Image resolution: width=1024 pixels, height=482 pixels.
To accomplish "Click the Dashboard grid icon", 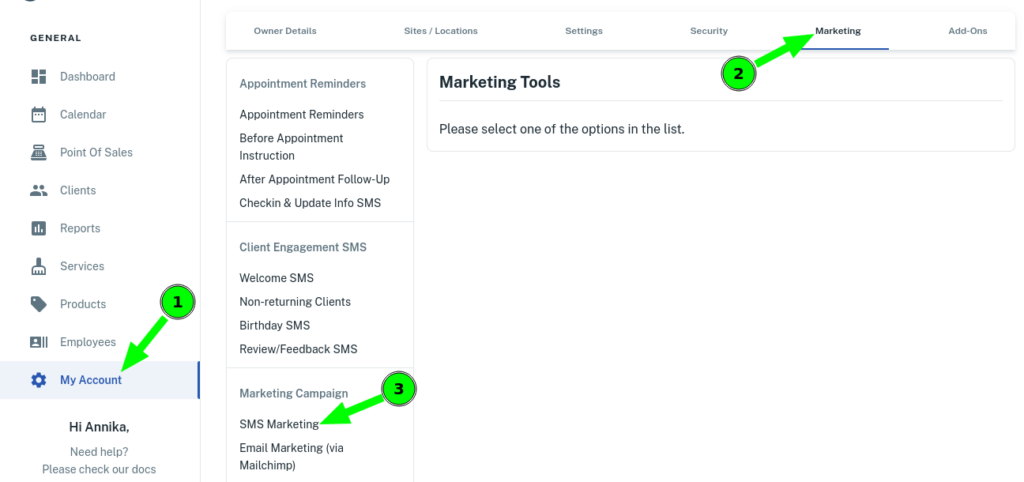I will pos(39,77).
